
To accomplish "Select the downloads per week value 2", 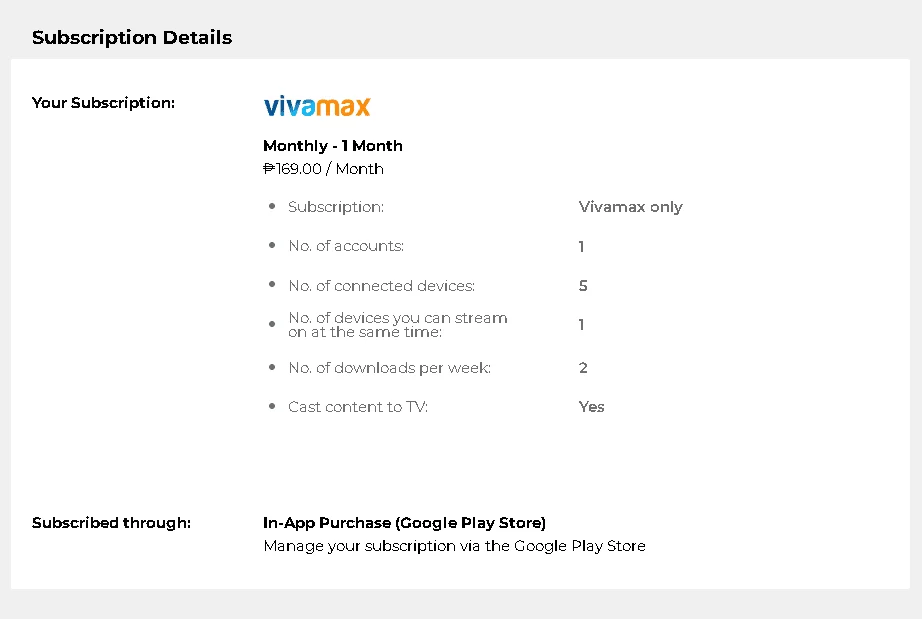I will pos(583,368).
